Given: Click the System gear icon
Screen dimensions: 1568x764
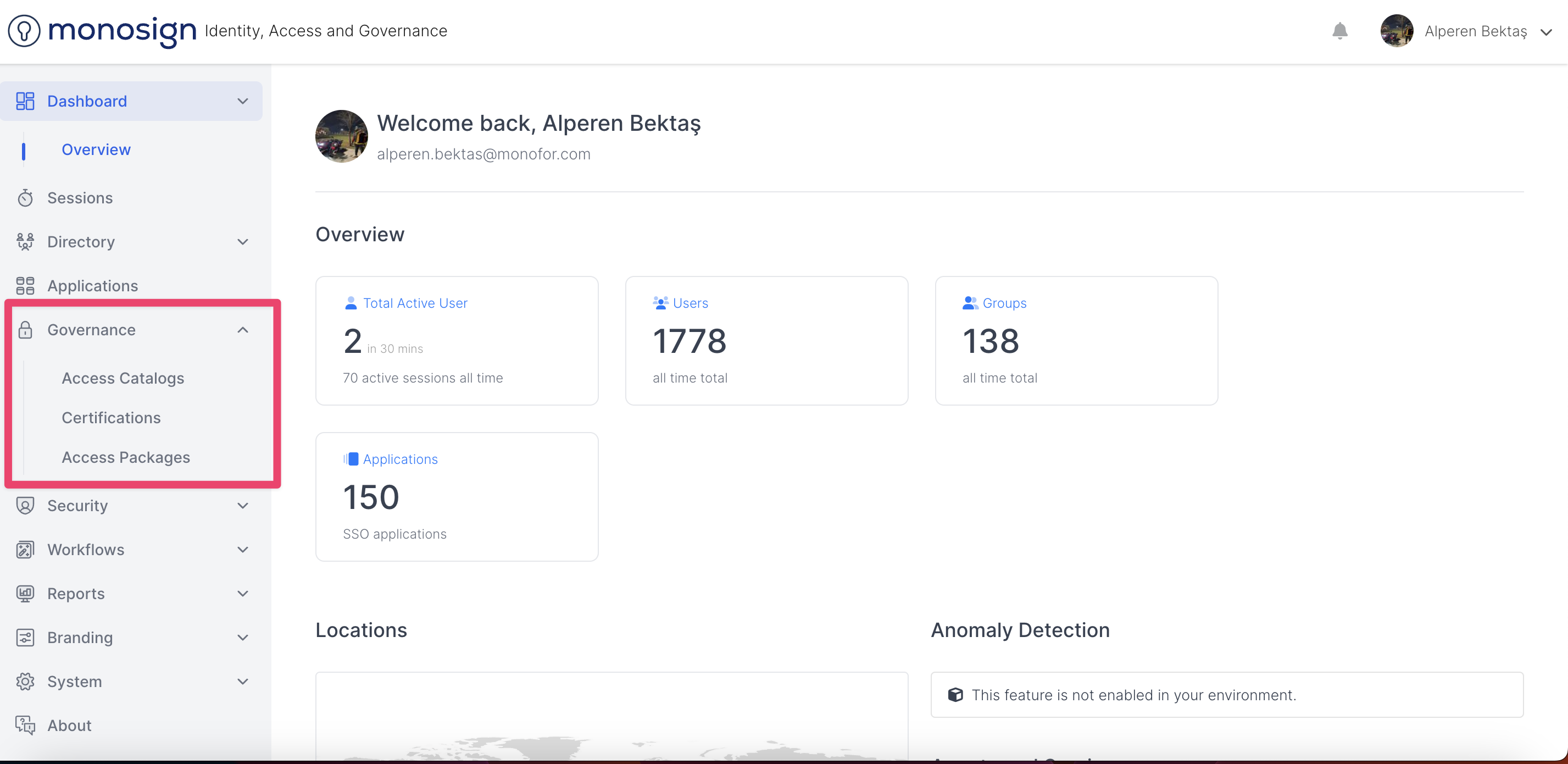Looking at the screenshot, I should 25,682.
